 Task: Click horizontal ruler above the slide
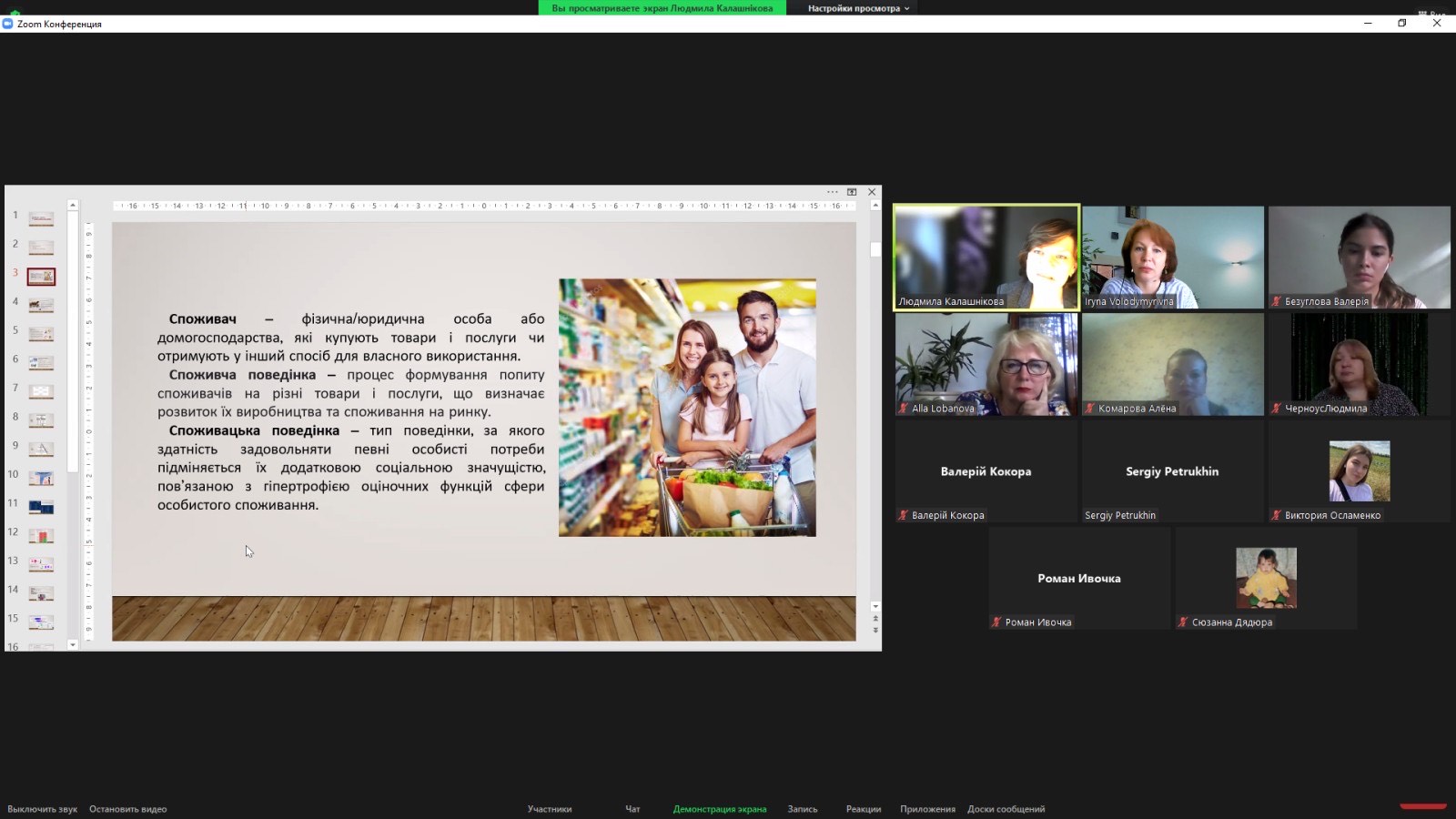pos(483,206)
